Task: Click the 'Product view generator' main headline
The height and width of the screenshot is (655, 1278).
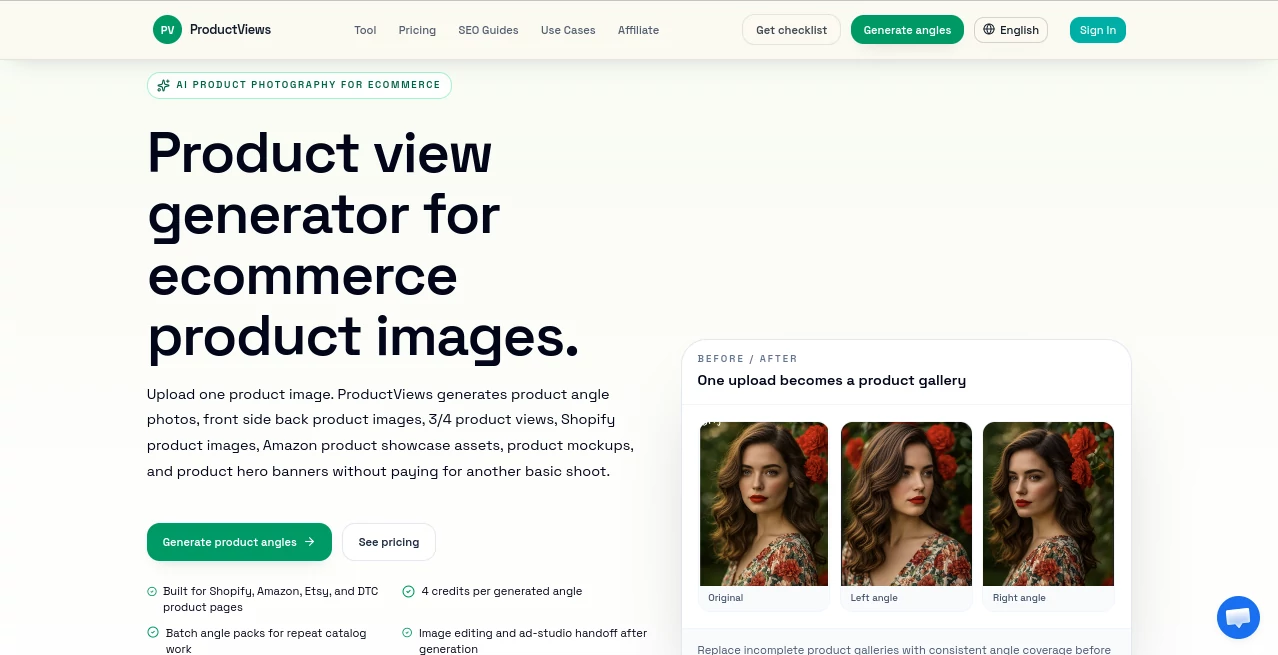Action: tap(363, 244)
